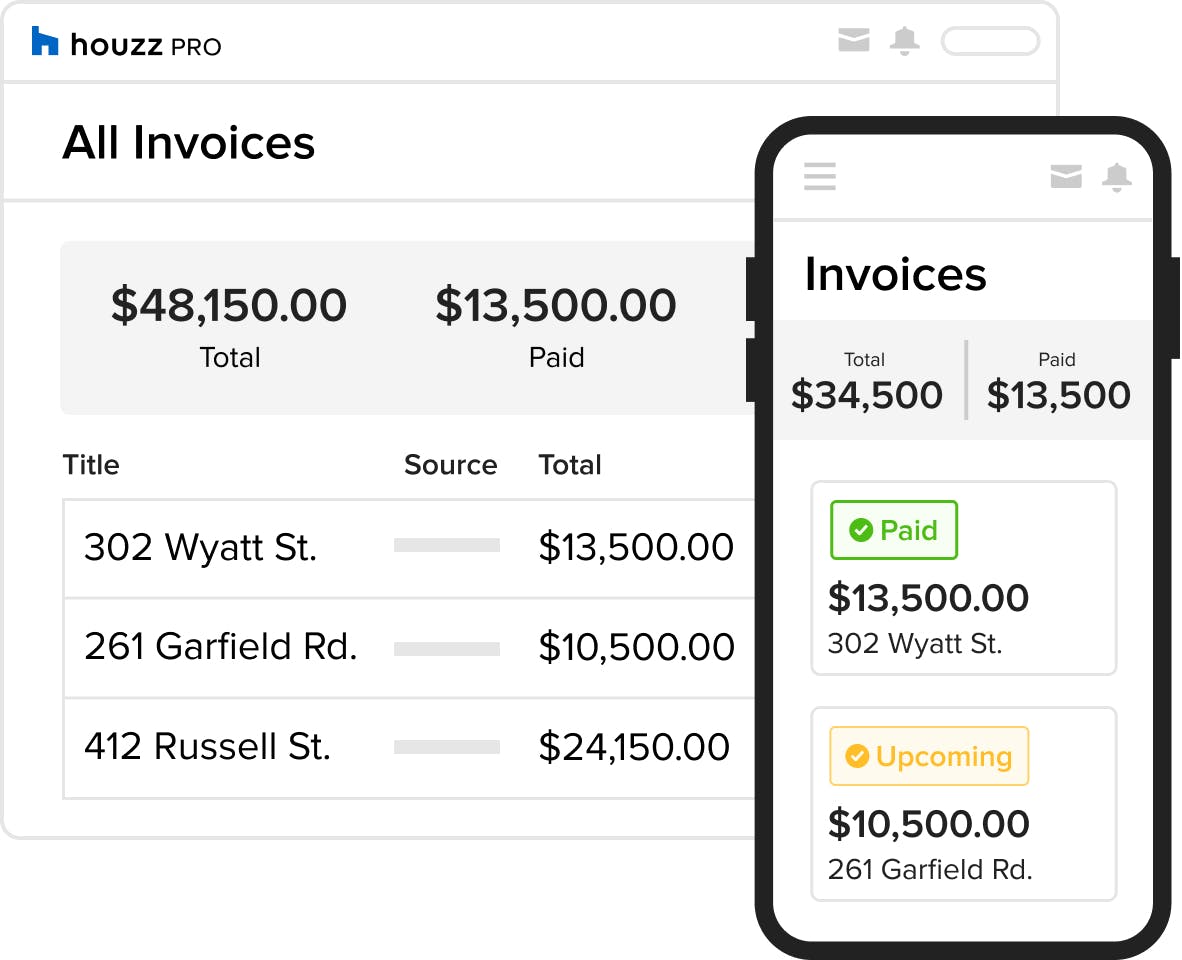Sort by the Title column header
The height and width of the screenshot is (960, 1182).
click(91, 465)
